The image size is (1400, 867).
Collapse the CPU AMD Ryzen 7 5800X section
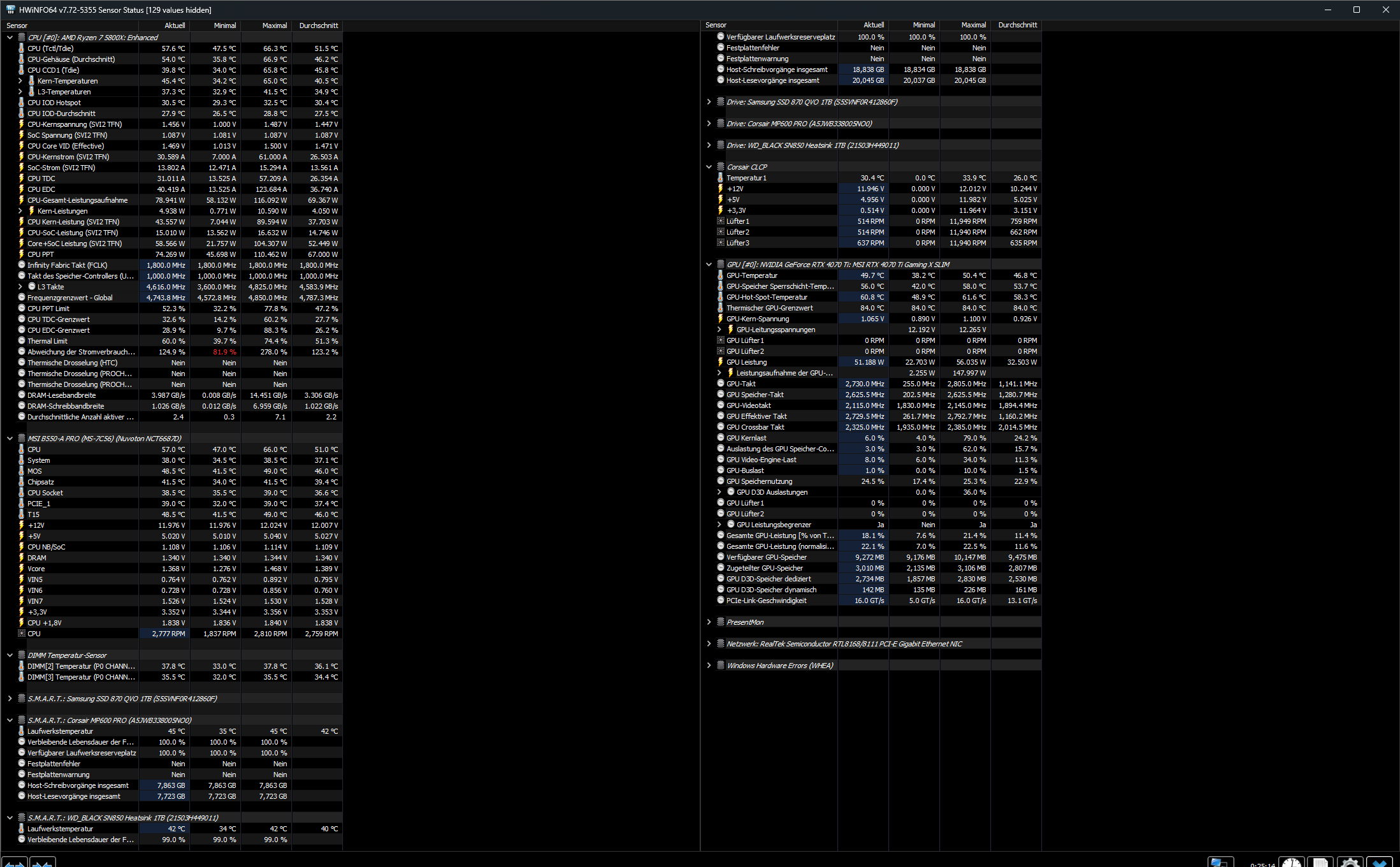point(10,38)
